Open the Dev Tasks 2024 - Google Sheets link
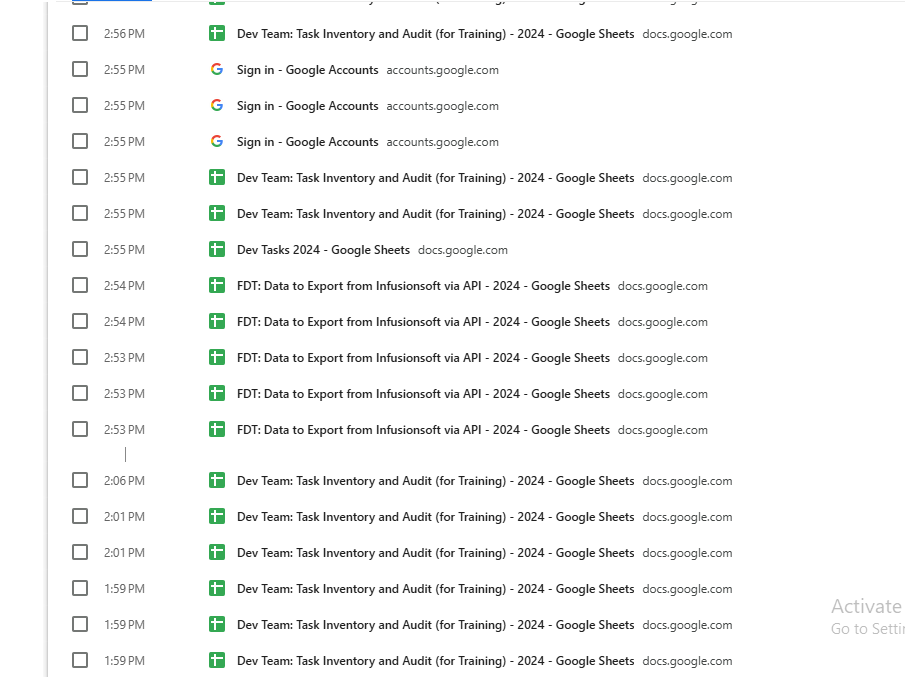Viewport: 905px width, 677px height. 323,250
